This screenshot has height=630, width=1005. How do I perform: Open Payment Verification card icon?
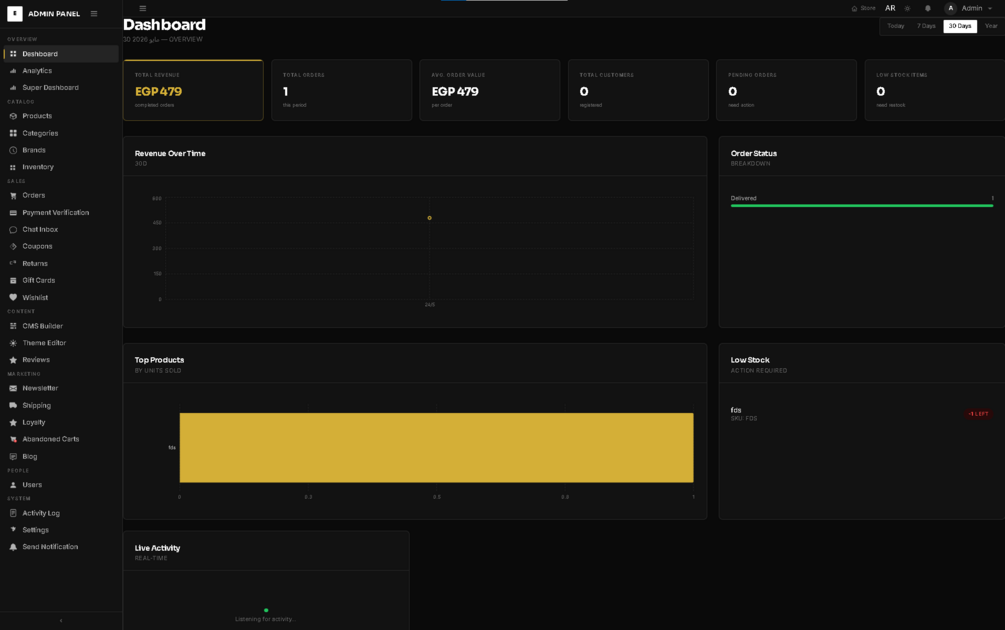tap(13, 213)
